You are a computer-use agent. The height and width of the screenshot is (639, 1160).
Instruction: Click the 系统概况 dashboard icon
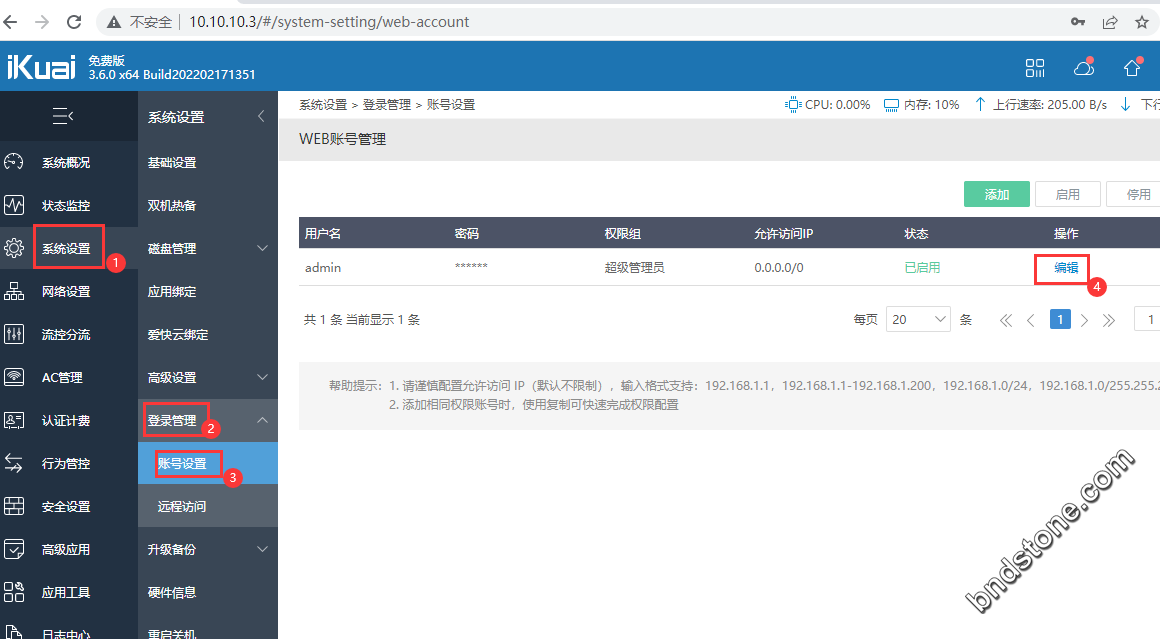(14, 162)
